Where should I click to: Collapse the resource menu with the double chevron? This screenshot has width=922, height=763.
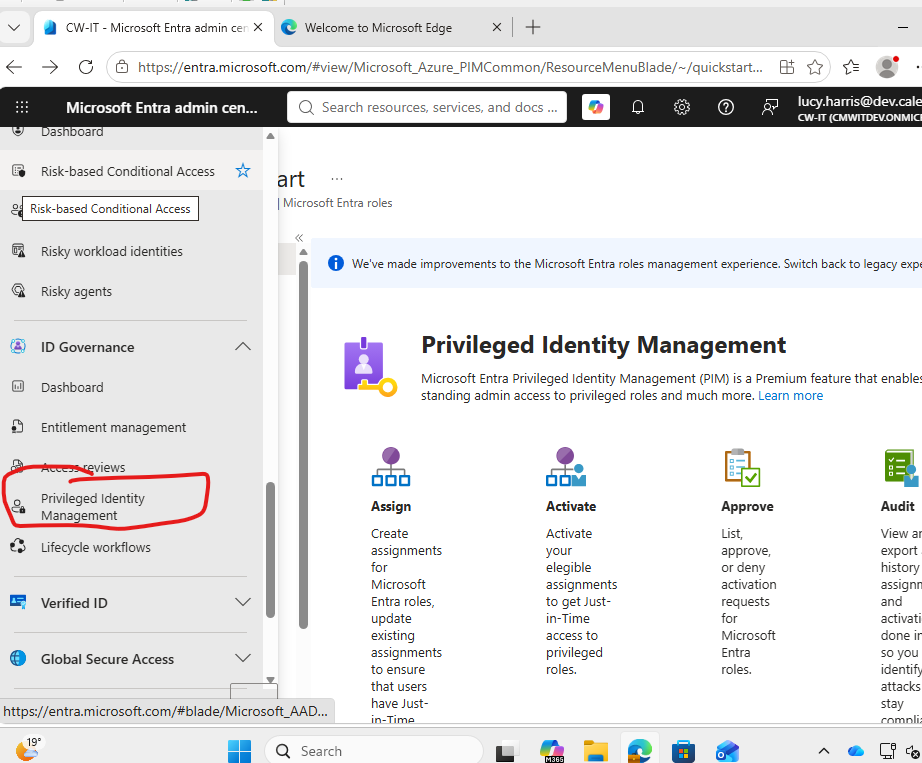[299, 237]
